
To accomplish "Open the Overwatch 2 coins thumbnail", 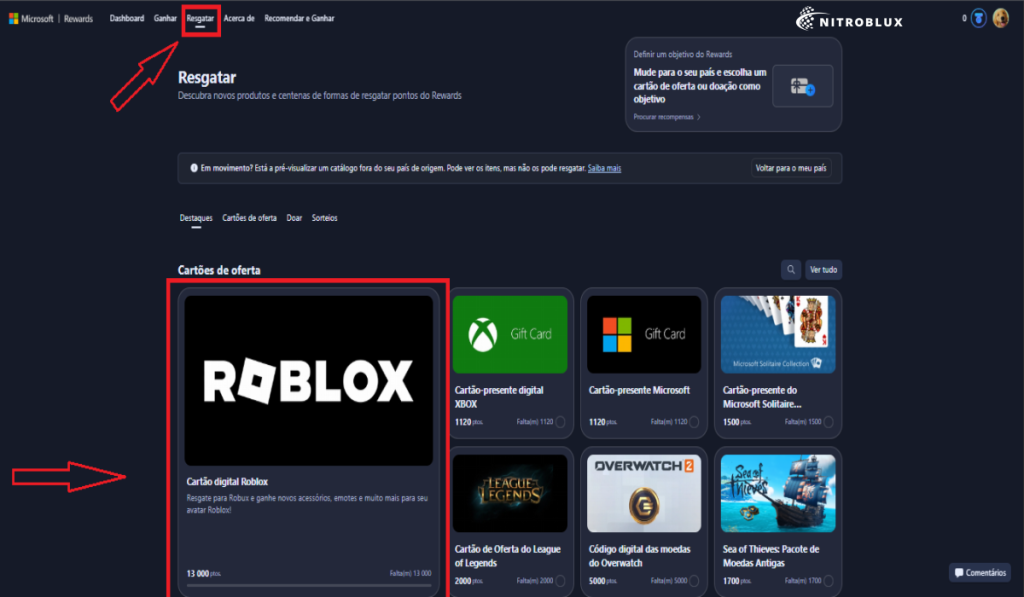I will [644, 493].
